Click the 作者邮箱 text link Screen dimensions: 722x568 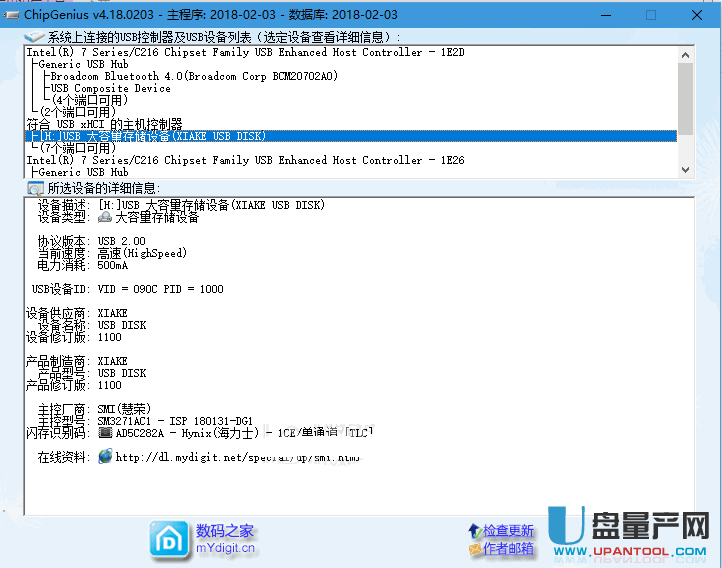[x=509, y=549]
